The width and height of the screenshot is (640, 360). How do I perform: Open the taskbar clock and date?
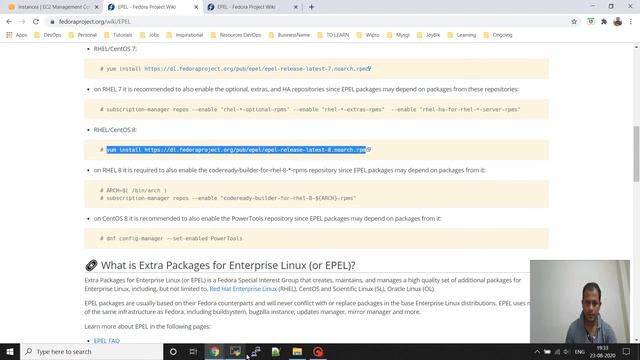click(602, 352)
